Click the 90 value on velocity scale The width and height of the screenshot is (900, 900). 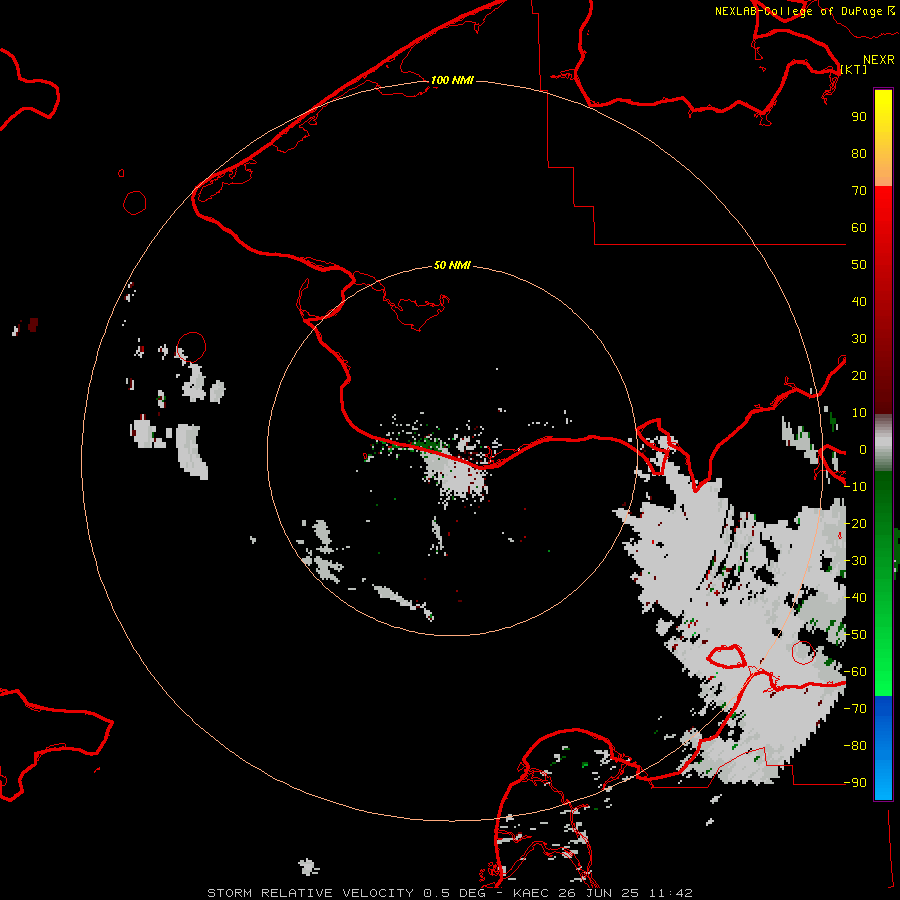tap(859, 117)
